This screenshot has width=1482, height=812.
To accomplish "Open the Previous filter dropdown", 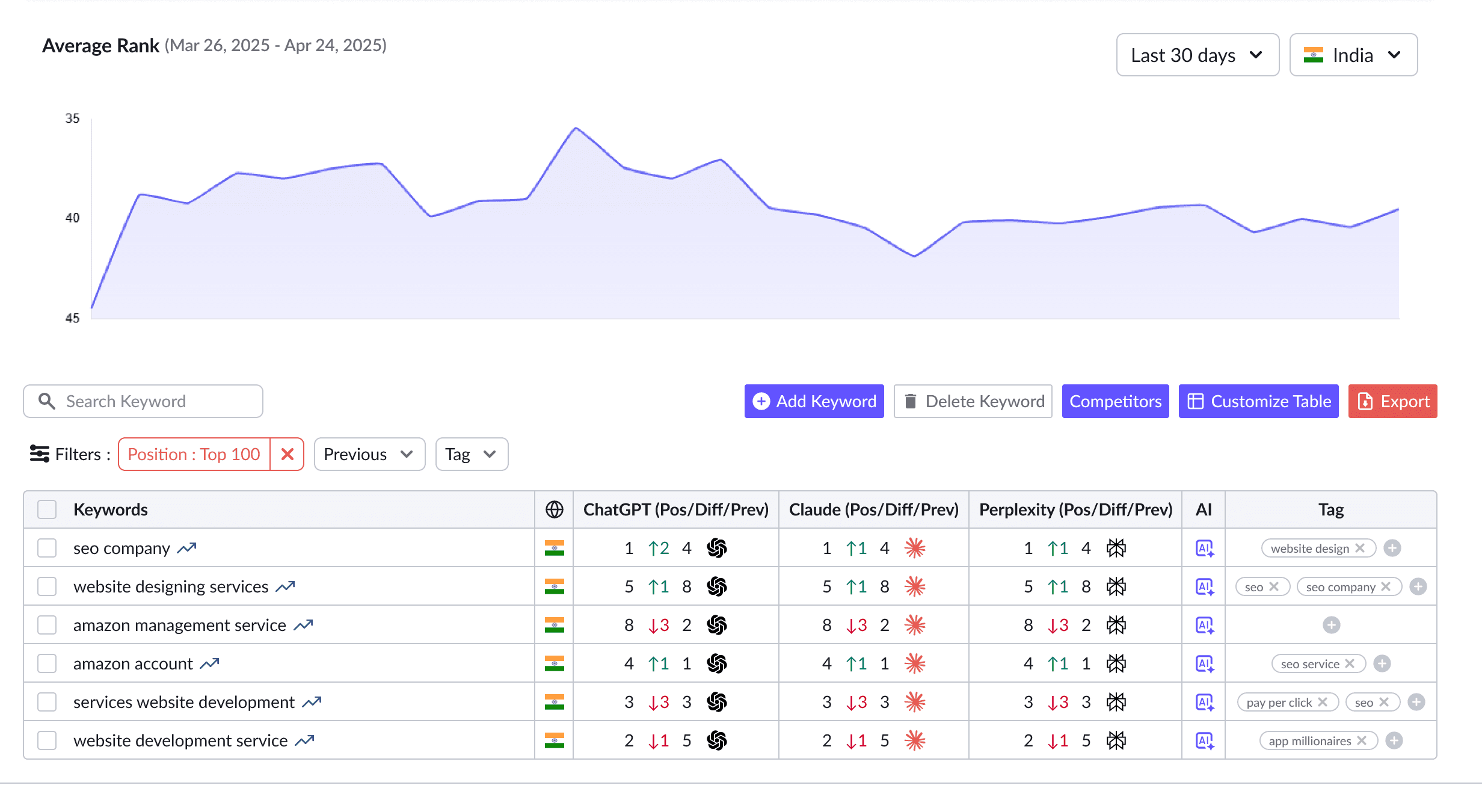I will click(369, 454).
